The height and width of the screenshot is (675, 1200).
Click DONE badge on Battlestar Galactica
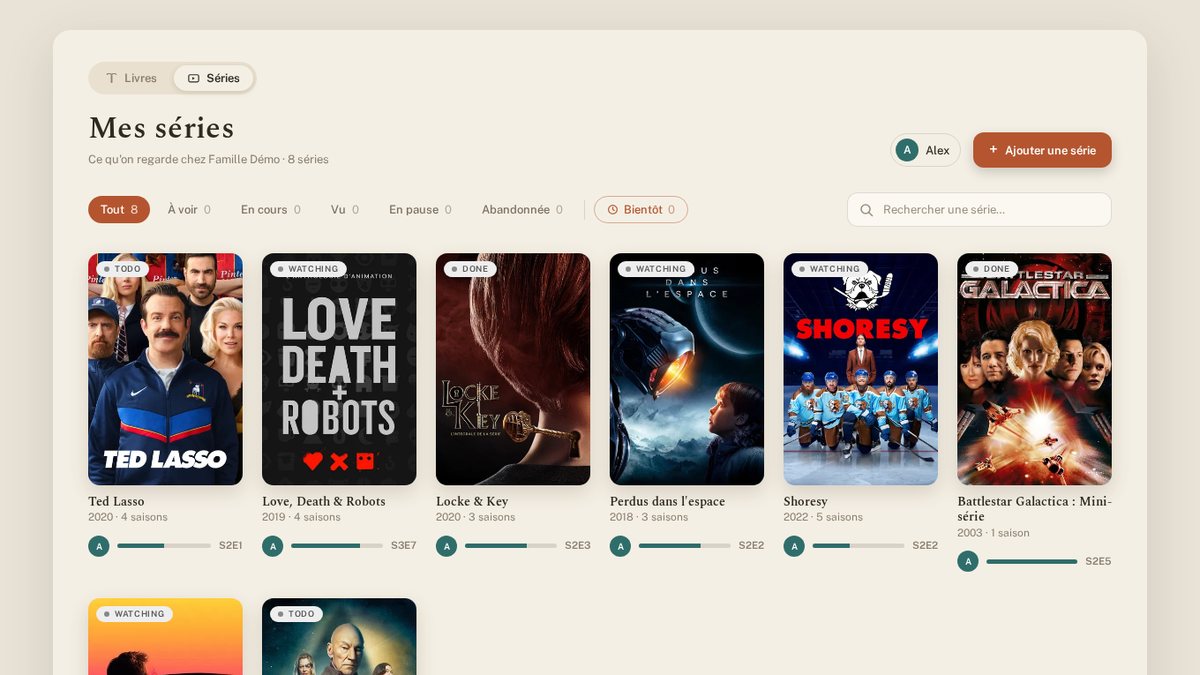tap(992, 269)
